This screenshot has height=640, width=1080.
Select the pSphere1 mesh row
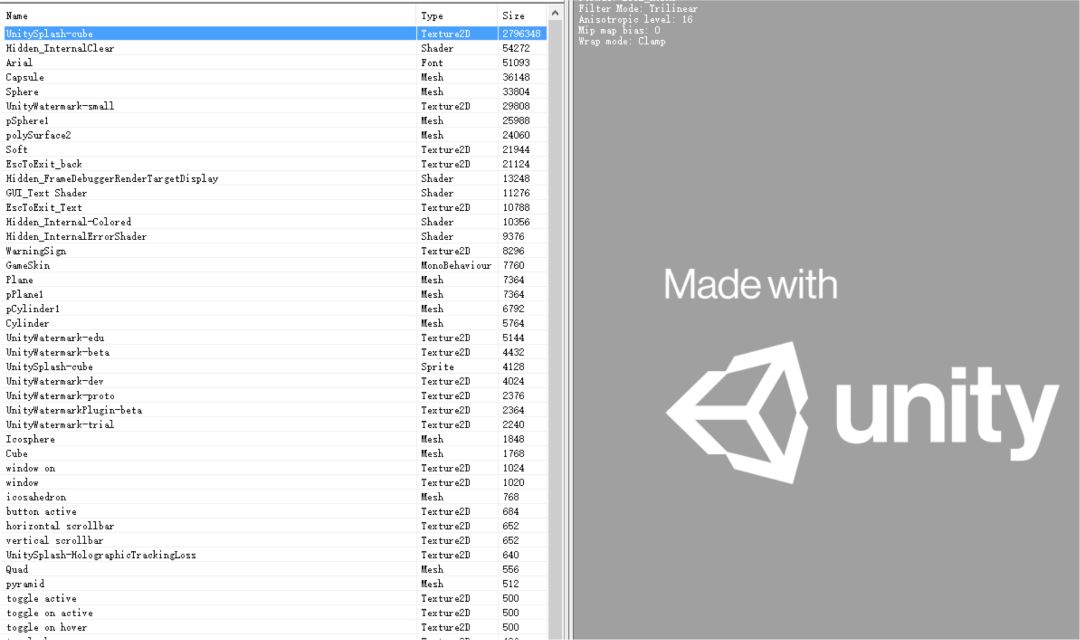276,121
